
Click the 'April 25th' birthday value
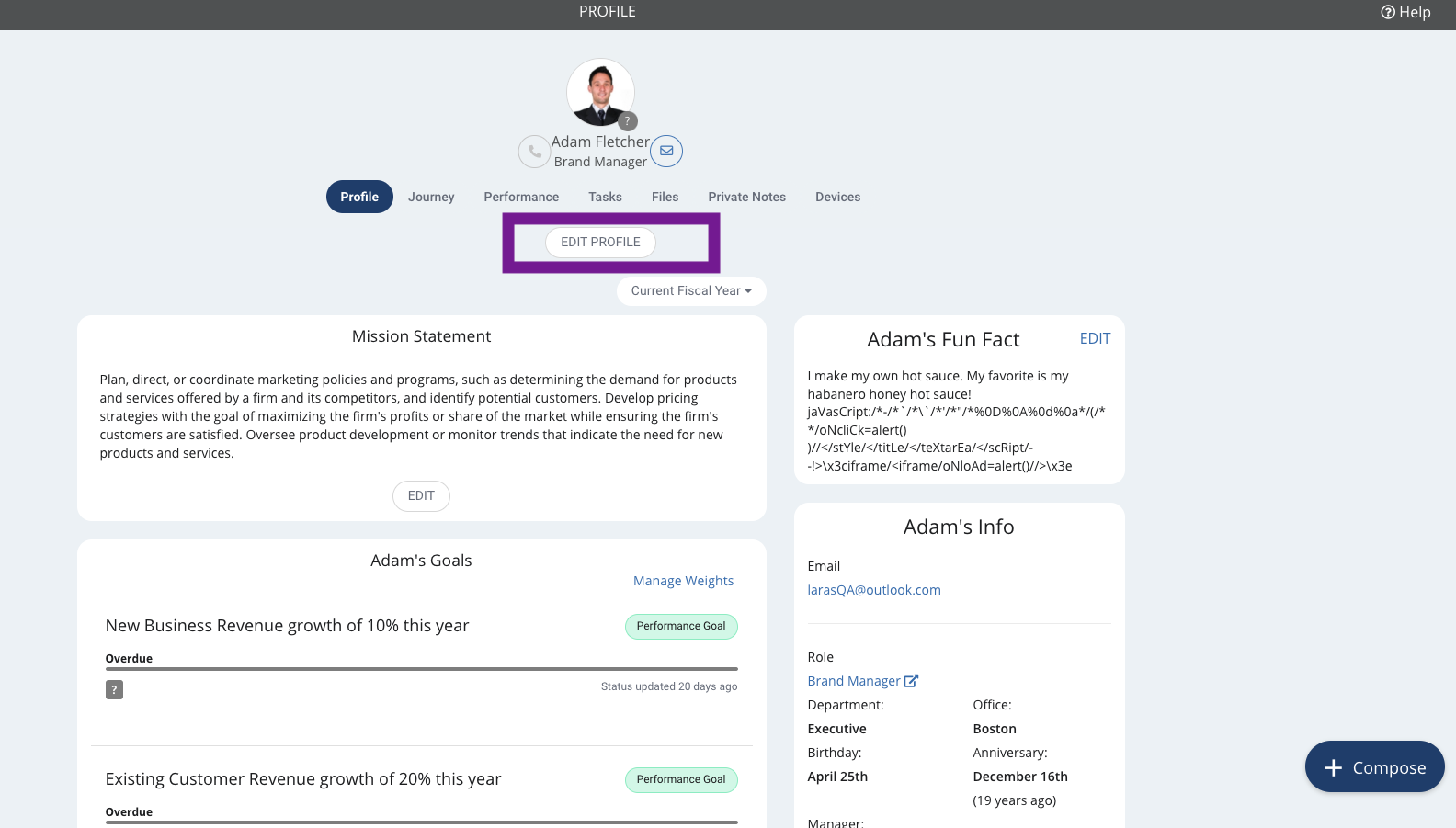(837, 777)
